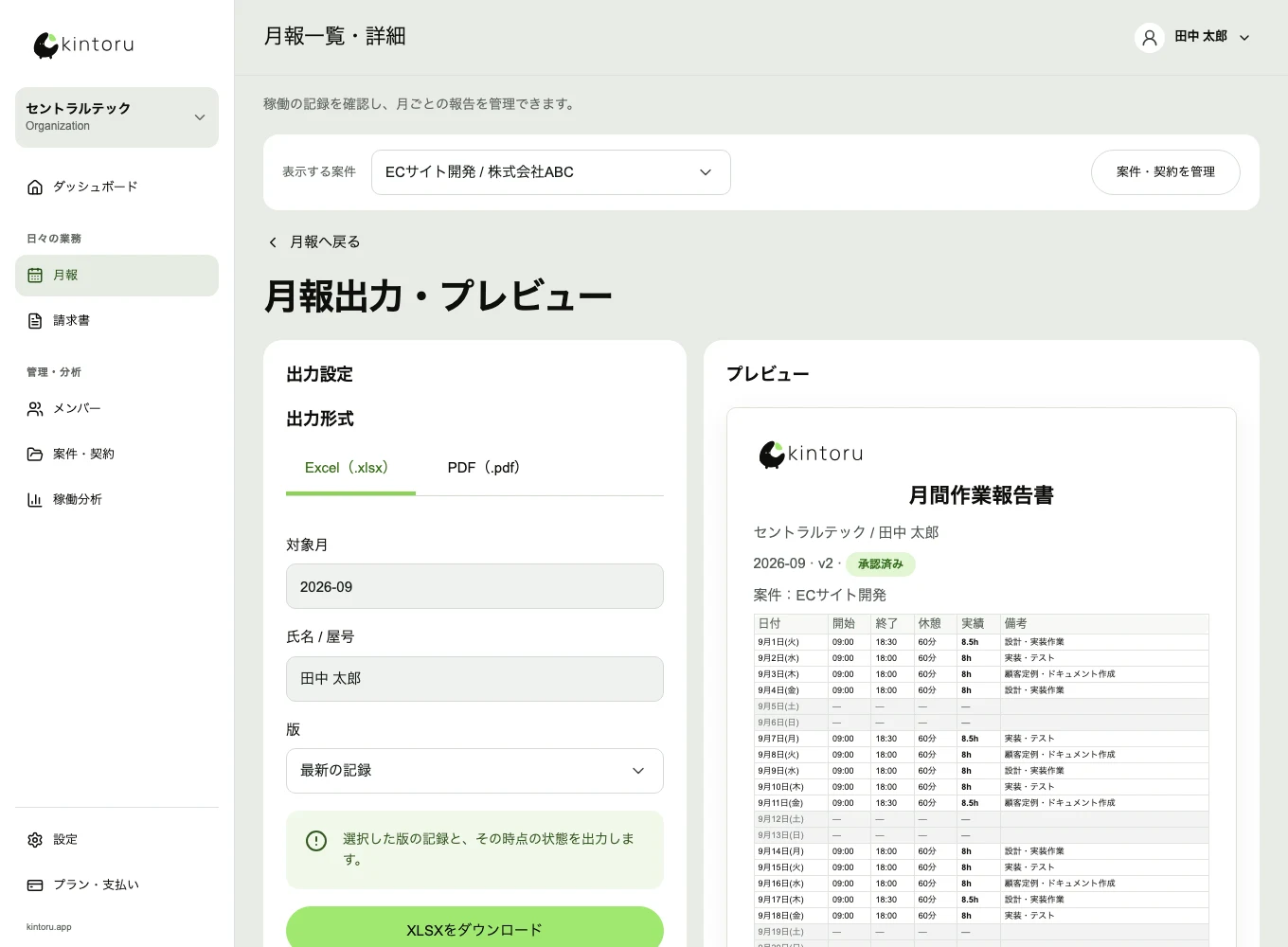This screenshot has height=947, width=1288.
Task: Click the 9月11日(金) row in preview table
Action: tap(981, 803)
